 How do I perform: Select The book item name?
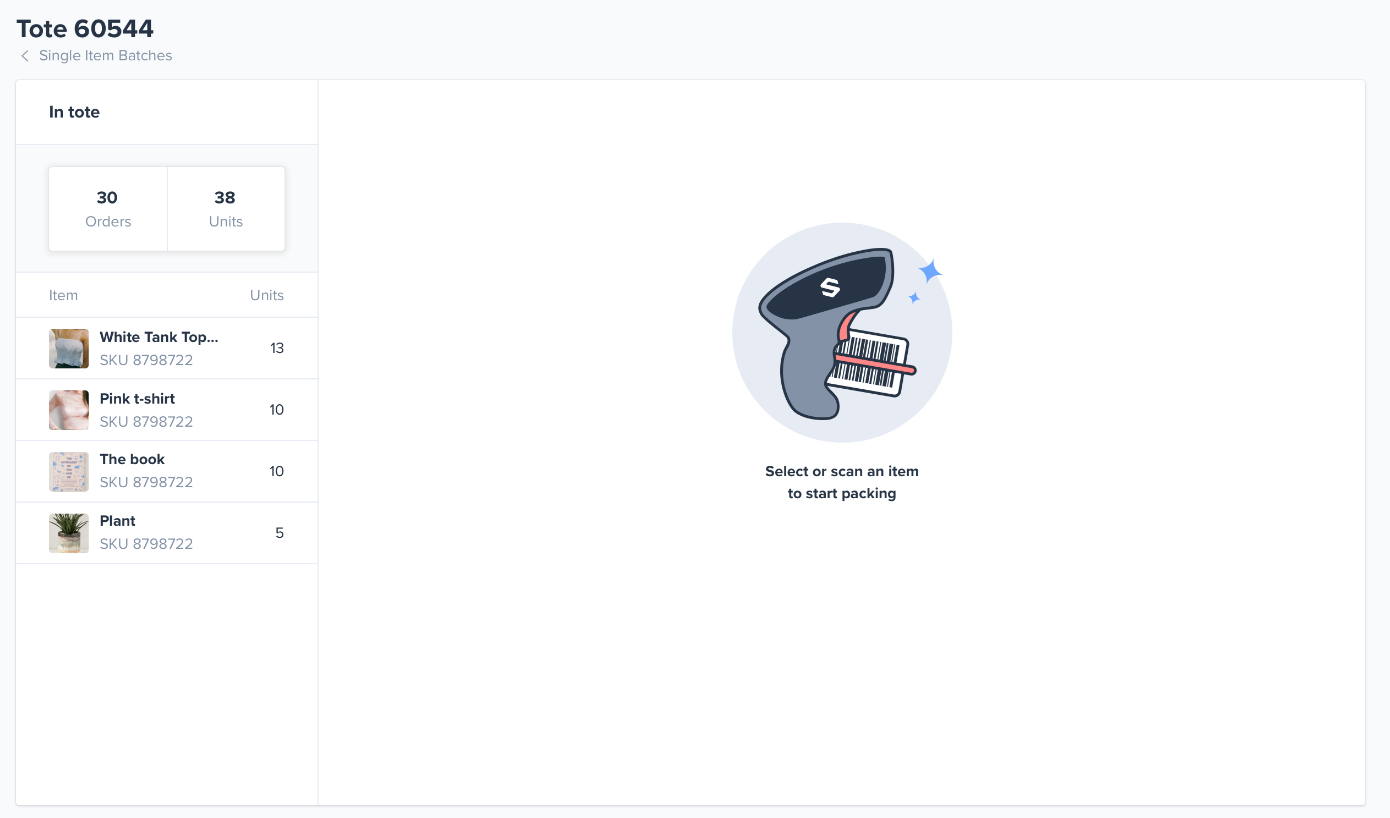click(x=132, y=459)
